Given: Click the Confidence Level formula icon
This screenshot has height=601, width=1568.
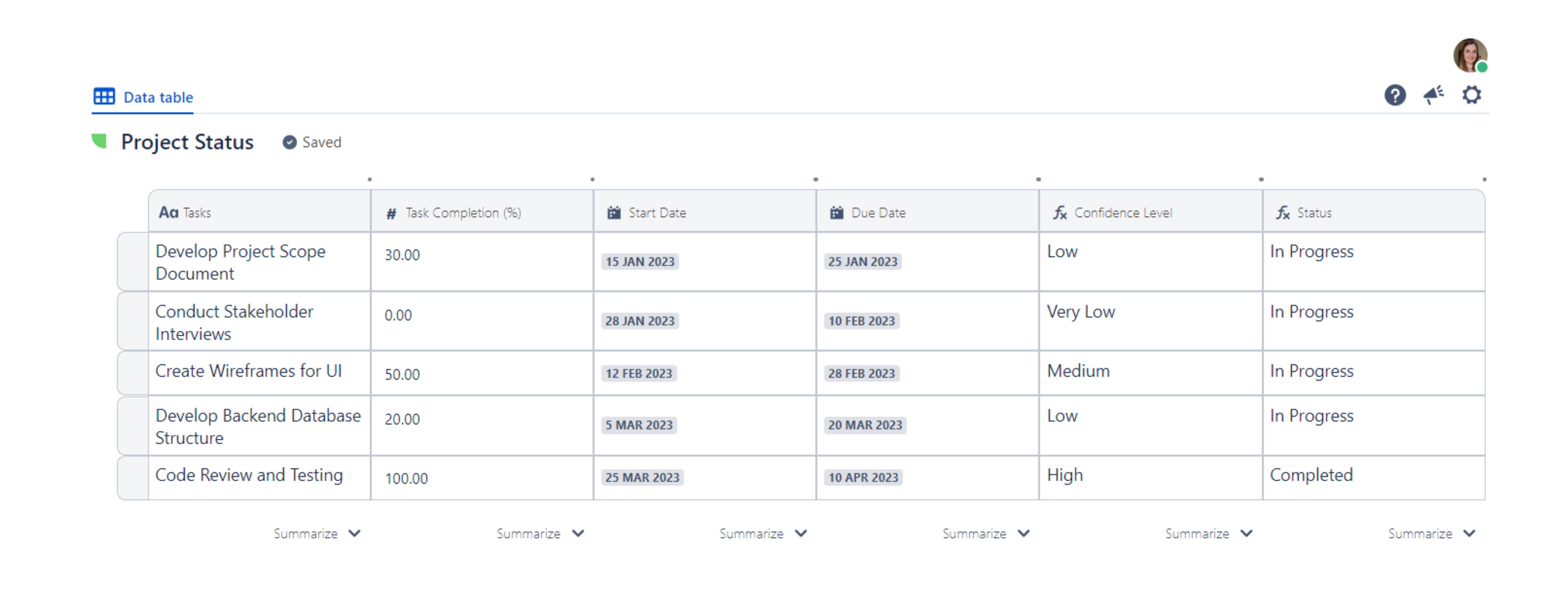Looking at the screenshot, I should pos(1060,213).
